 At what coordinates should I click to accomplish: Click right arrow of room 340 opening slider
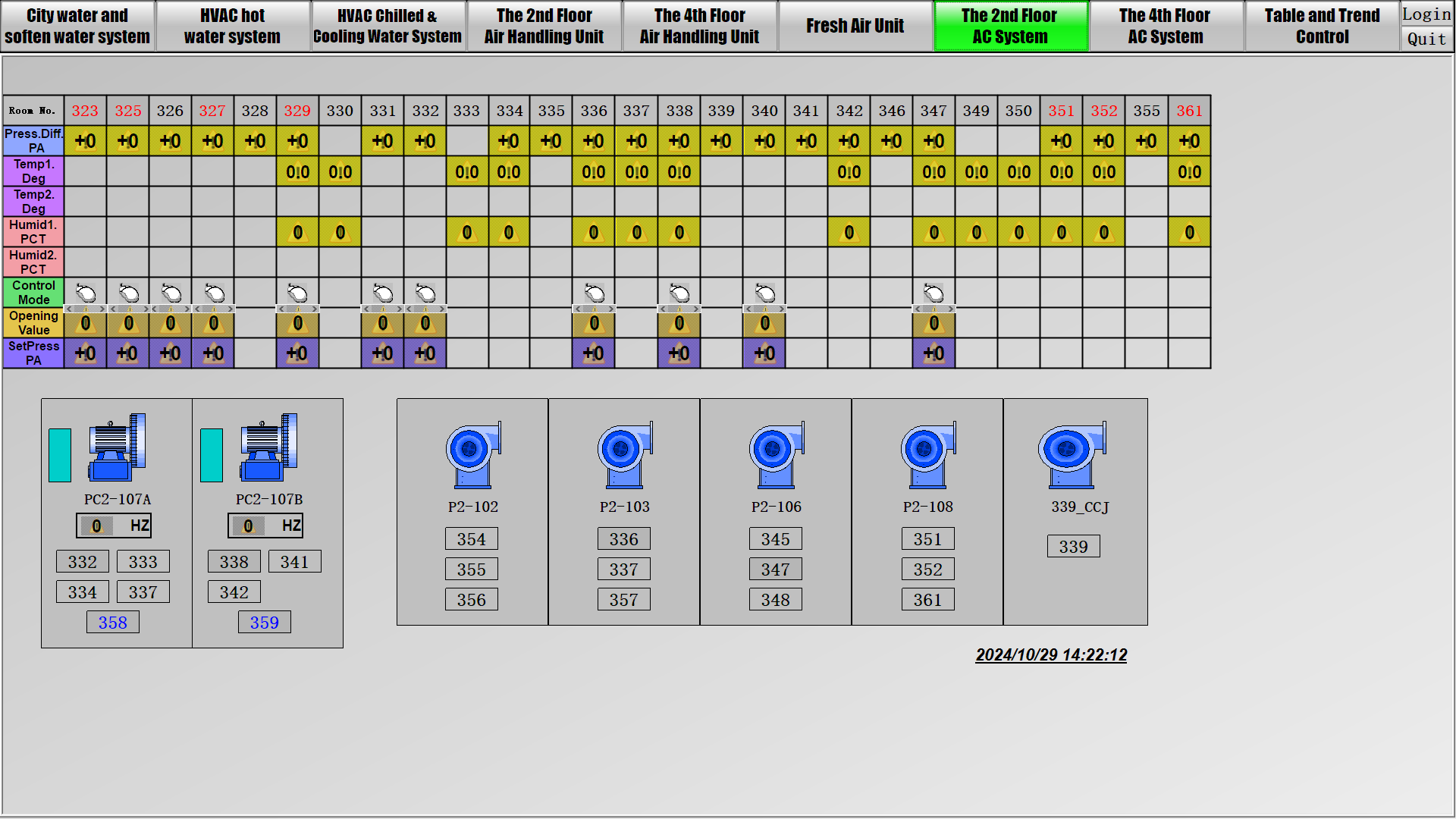click(x=782, y=309)
